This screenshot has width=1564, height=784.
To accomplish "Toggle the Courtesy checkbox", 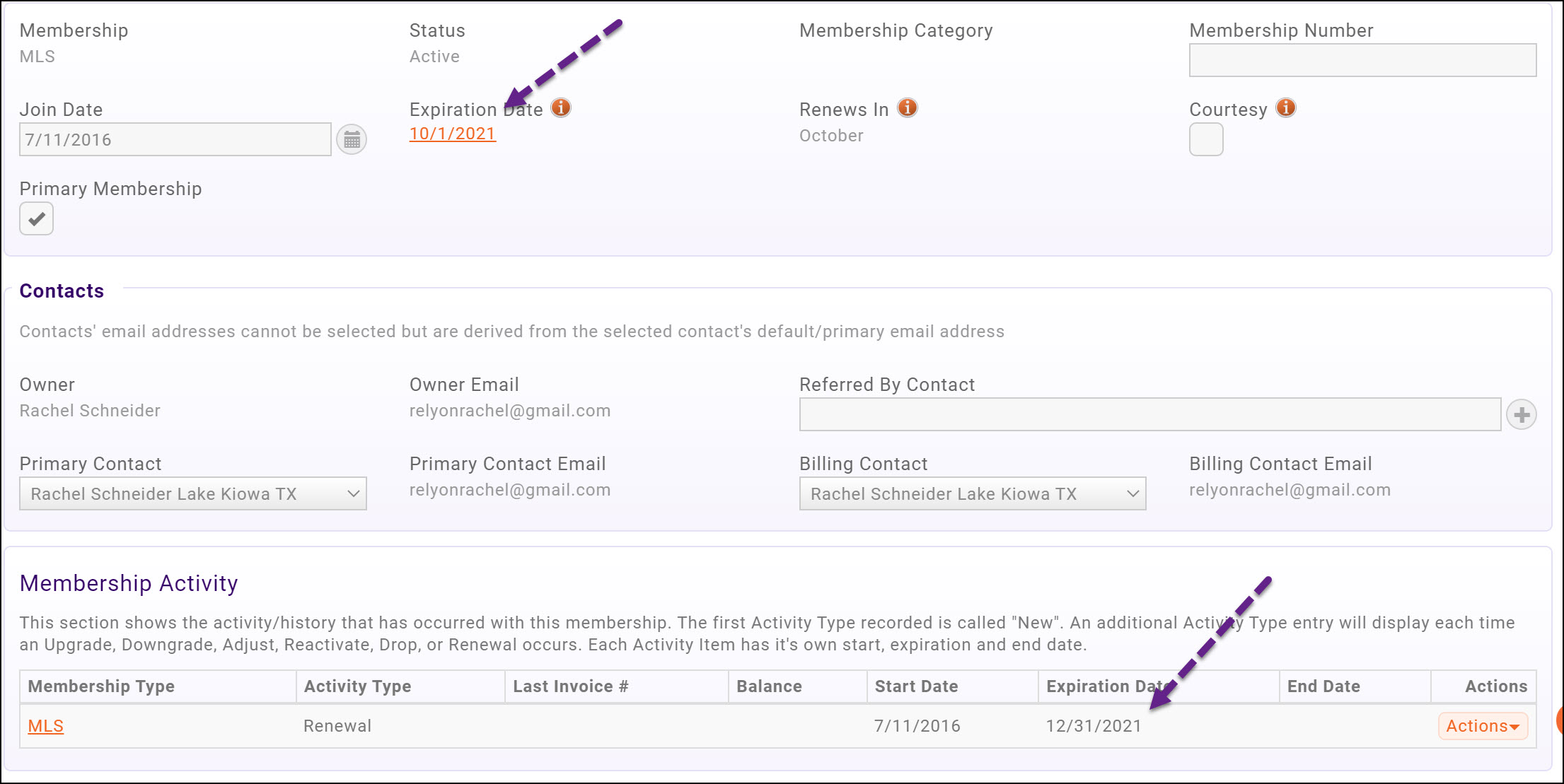I will pyautogui.click(x=1206, y=139).
